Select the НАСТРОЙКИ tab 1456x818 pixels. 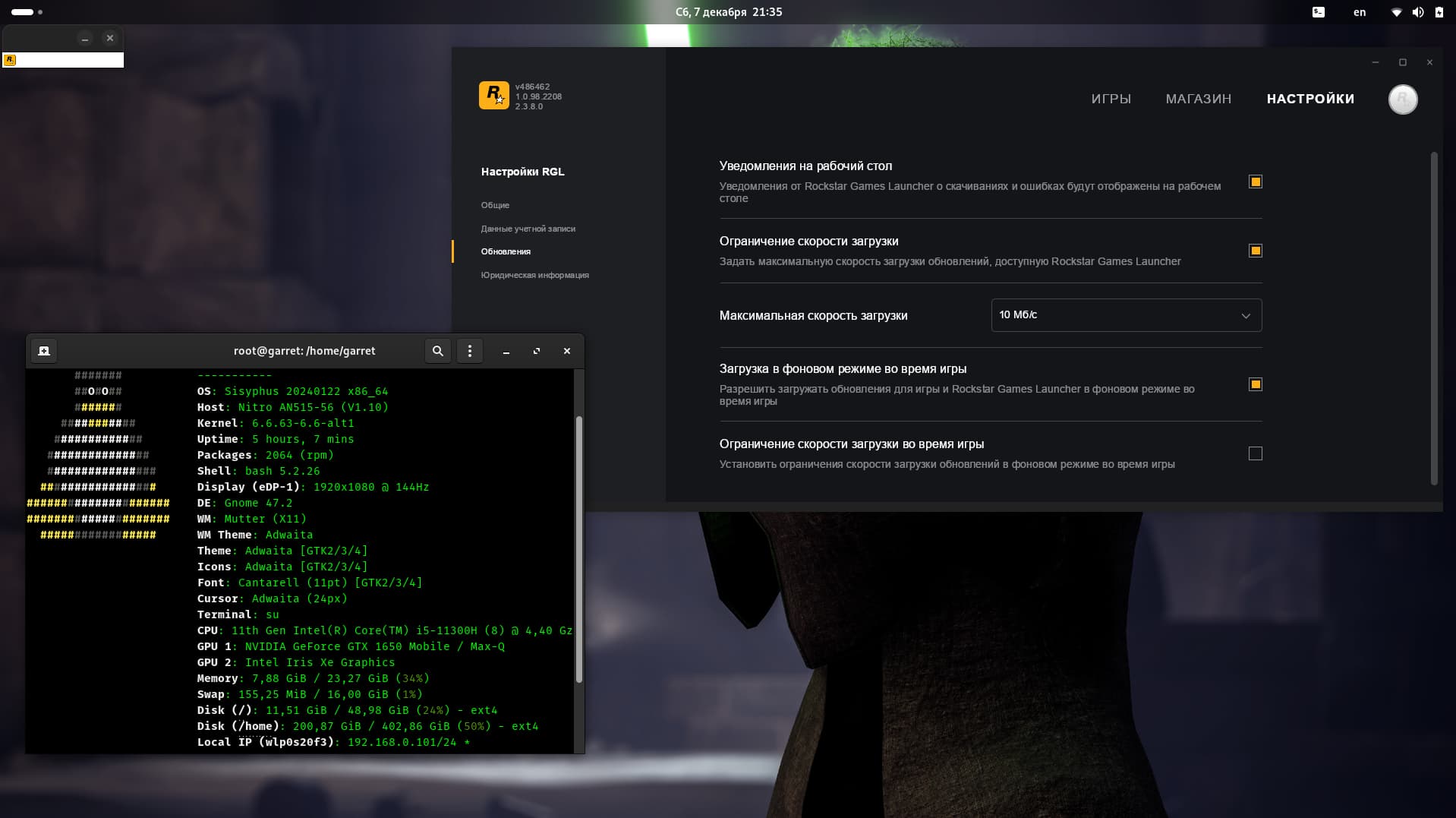coord(1310,99)
